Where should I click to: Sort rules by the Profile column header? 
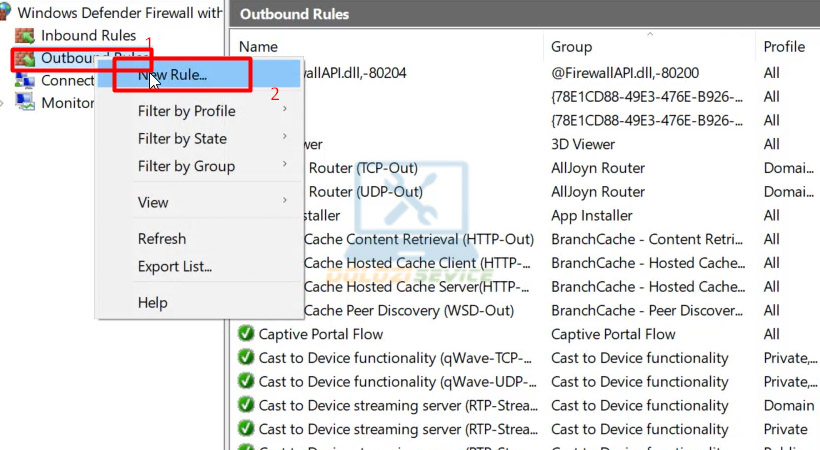pyautogui.click(x=784, y=47)
